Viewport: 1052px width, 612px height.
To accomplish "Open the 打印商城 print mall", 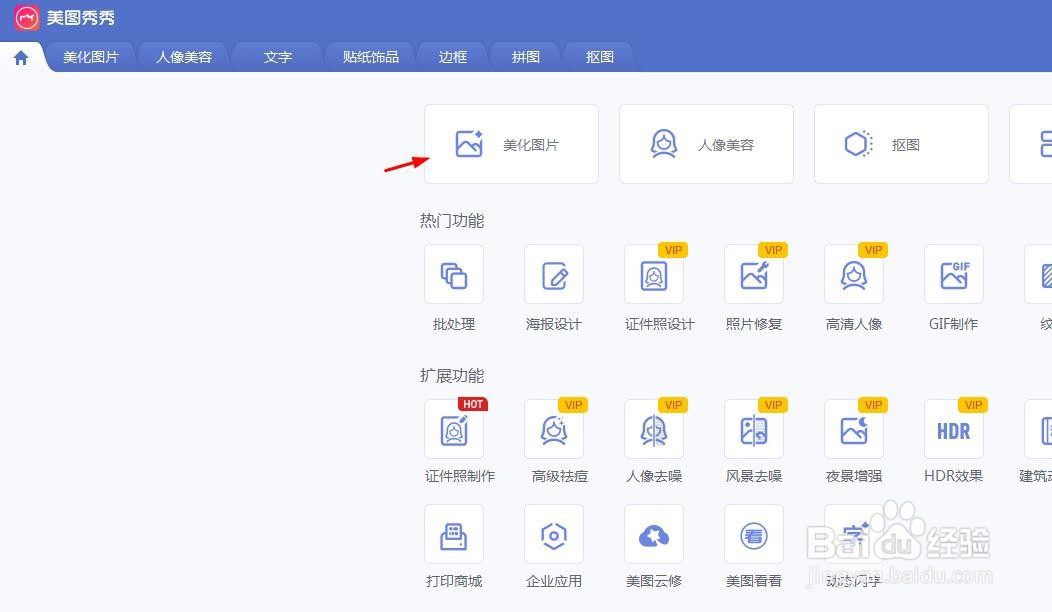I will pyautogui.click(x=453, y=545).
